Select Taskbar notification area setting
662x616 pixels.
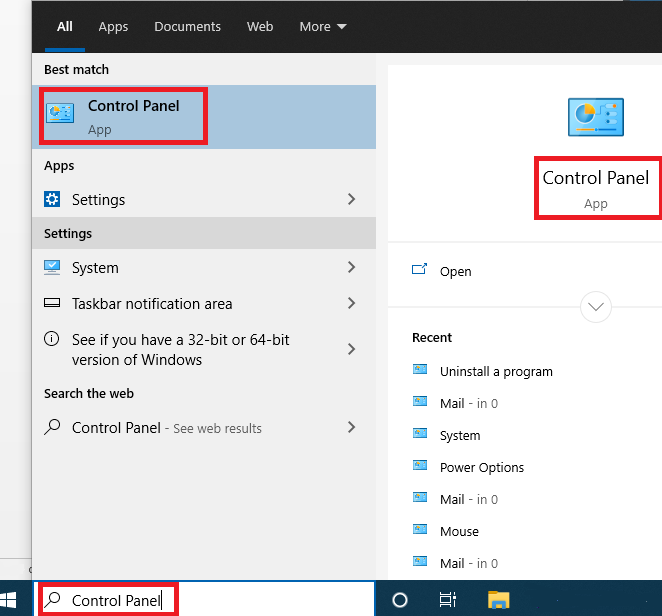[152, 304]
